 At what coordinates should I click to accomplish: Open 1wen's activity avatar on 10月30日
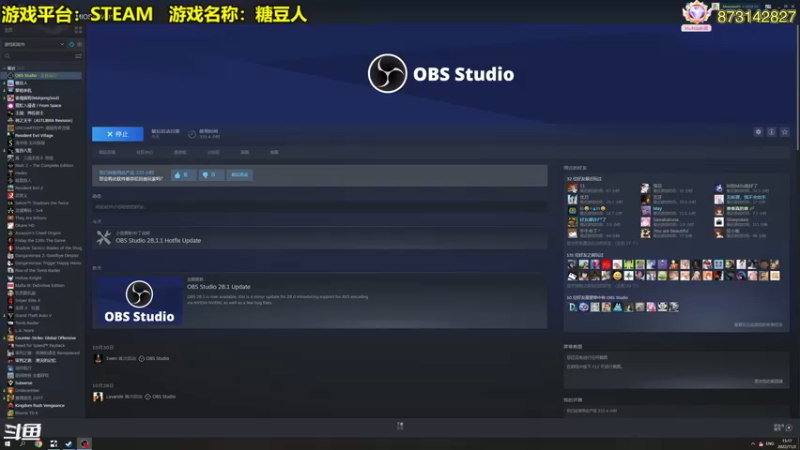98,359
